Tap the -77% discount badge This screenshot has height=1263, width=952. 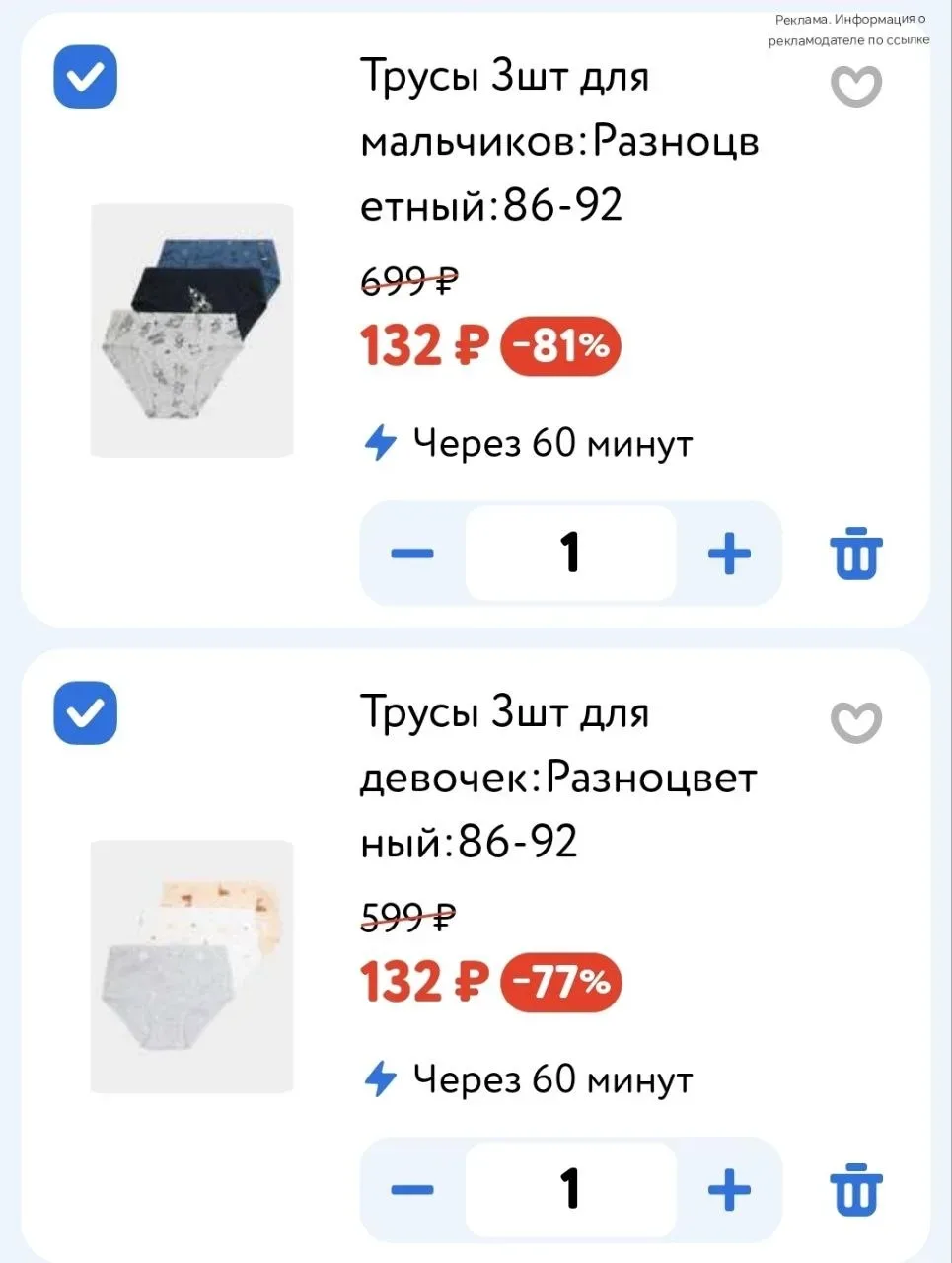560,983
